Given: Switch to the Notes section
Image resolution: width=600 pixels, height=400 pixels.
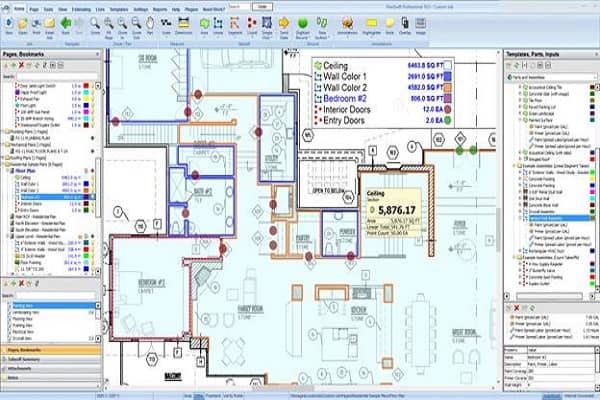Looking at the screenshot, I should [x=51, y=378].
